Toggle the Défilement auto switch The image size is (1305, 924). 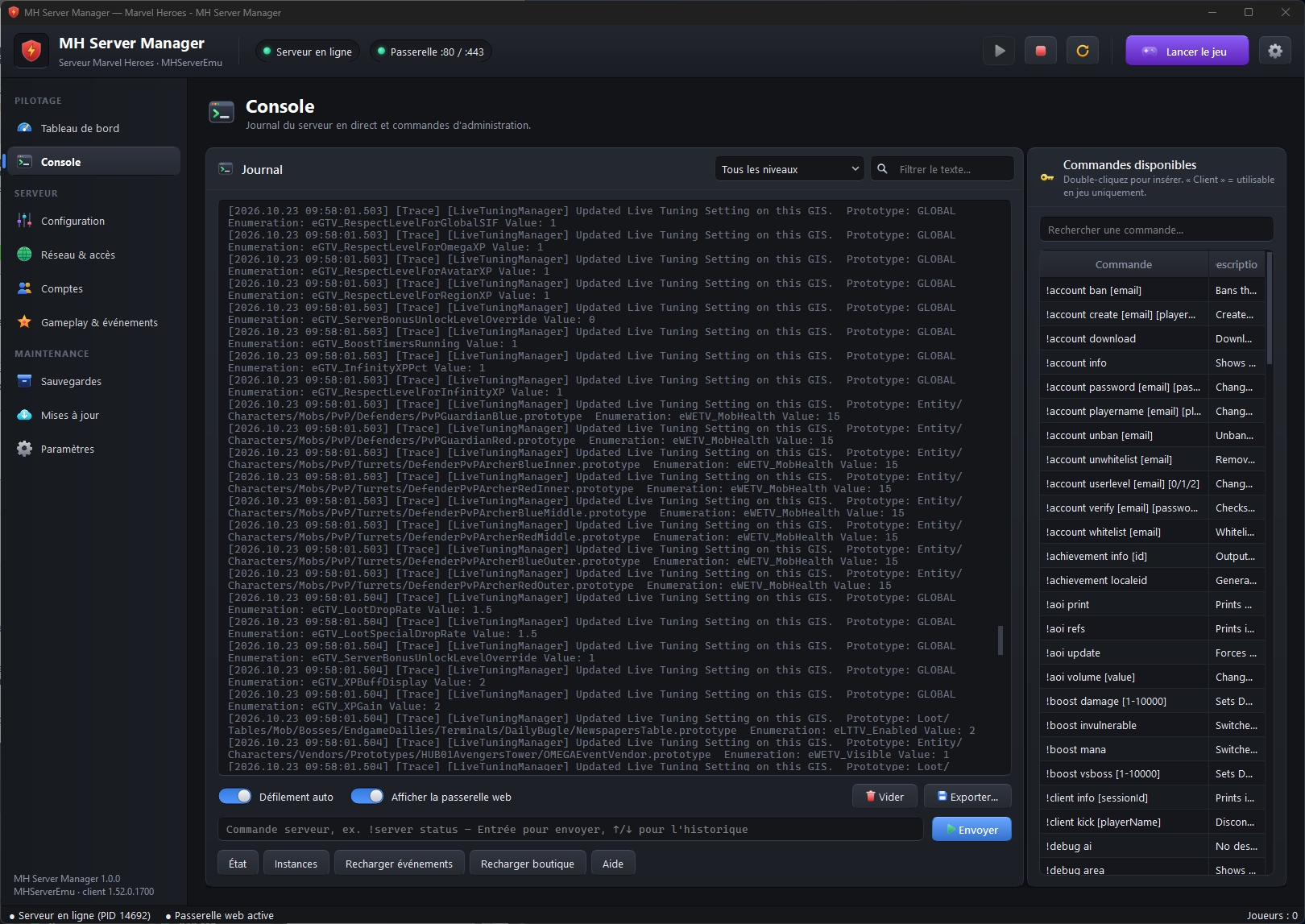coord(235,796)
